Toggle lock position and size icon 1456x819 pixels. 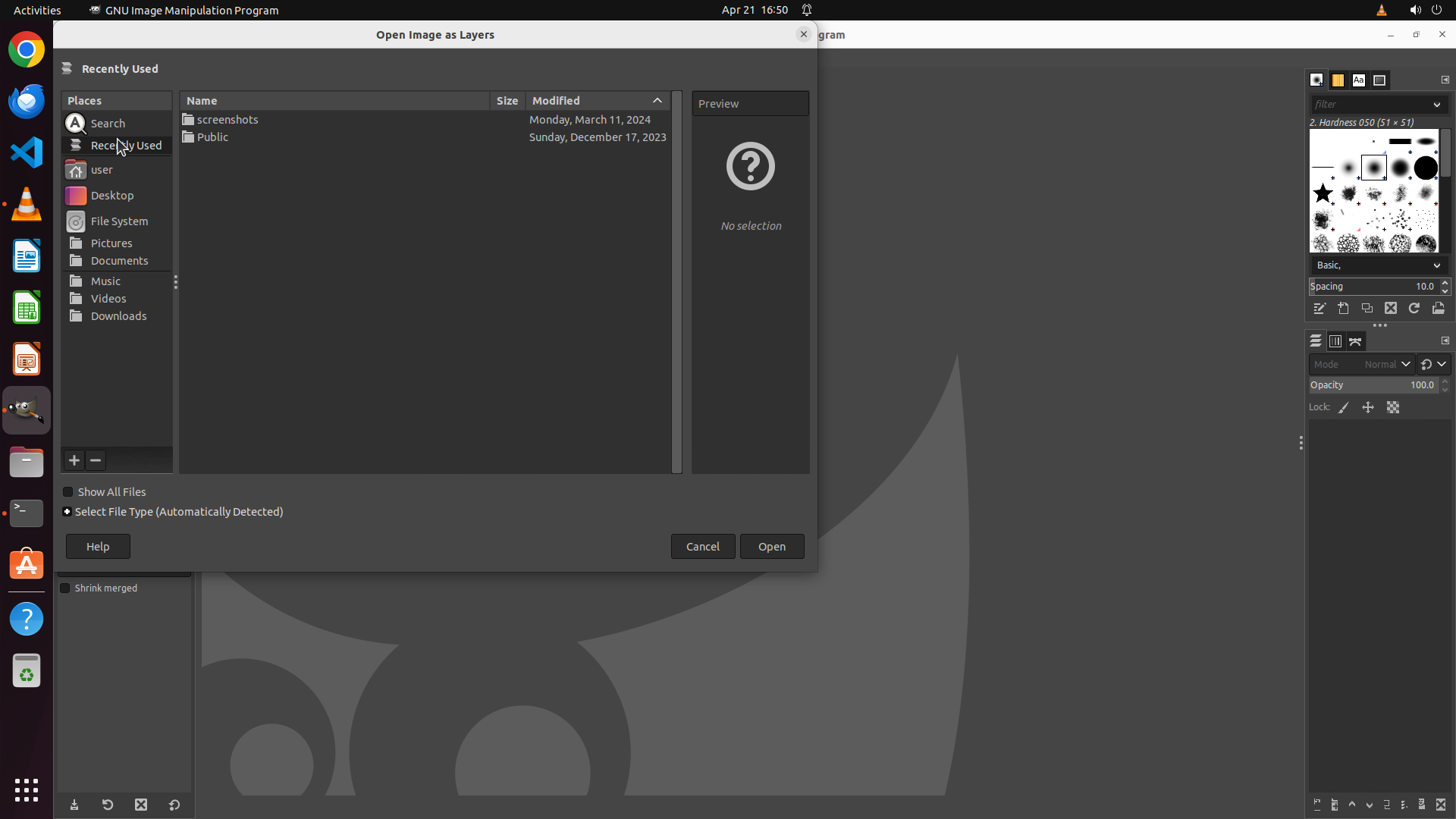pyautogui.click(x=1368, y=408)
